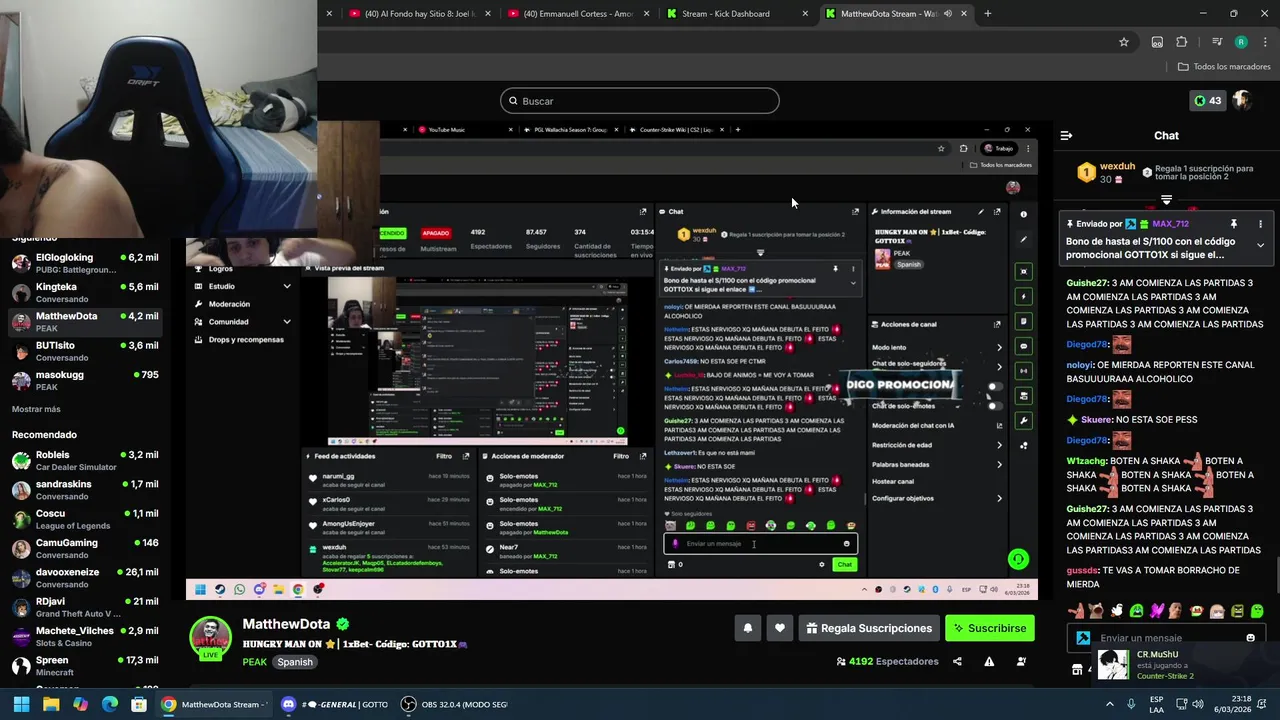Viewport: 1280px width, 720px height.
Task: Open the Windows Start menu
Action: (x=21, y=704)
